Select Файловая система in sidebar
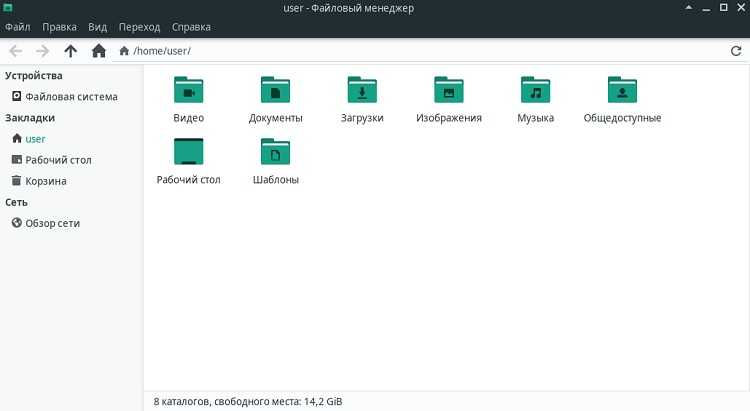This screenshot has width=750, height=411. [71, 97]
